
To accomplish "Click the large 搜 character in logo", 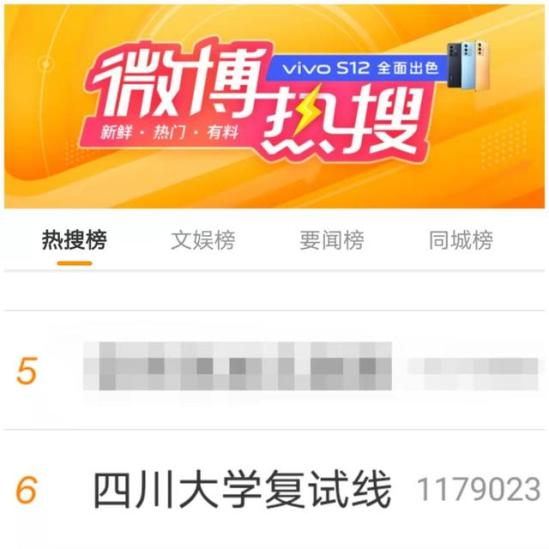I will [382, 119].
